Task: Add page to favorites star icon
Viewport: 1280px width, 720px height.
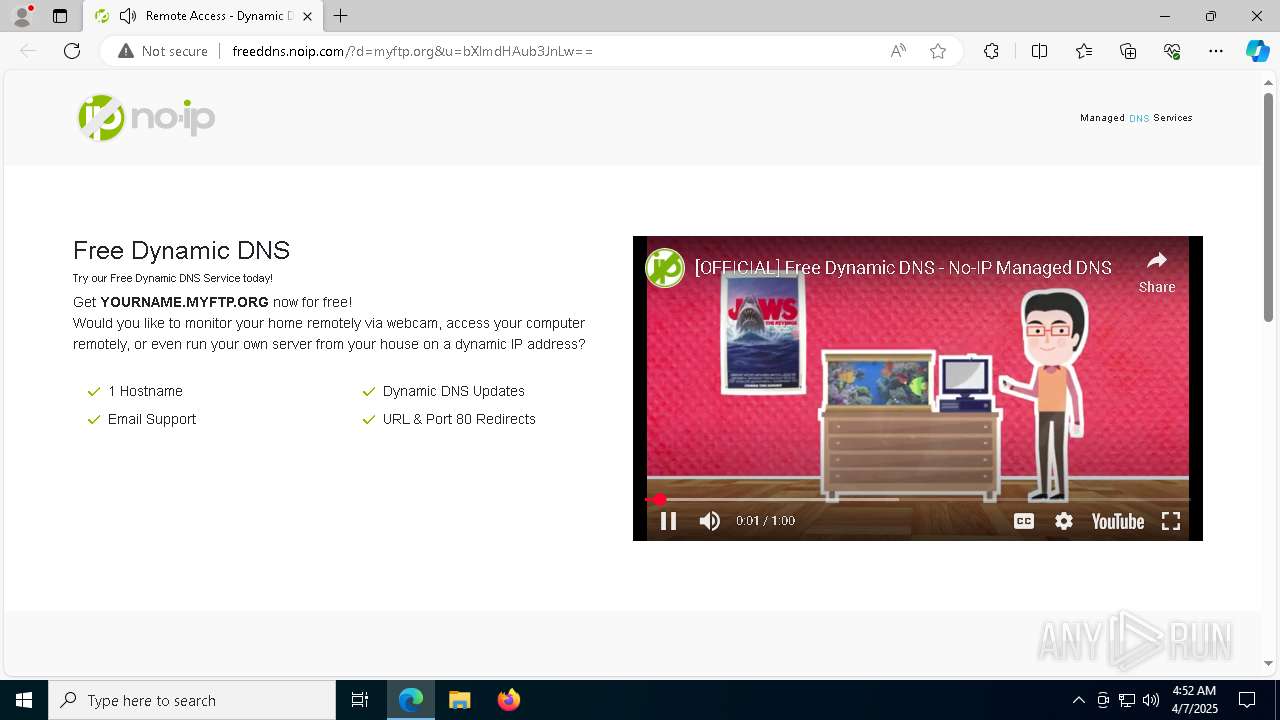Action: click(x=938, y=51)
